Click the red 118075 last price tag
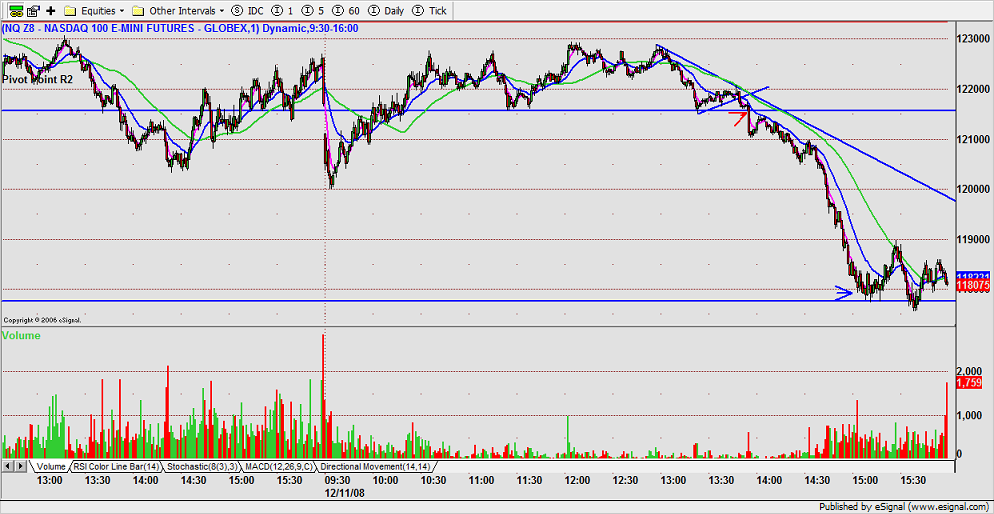The height and width of the screenshot is (514, 994). (x=972, y=286)
